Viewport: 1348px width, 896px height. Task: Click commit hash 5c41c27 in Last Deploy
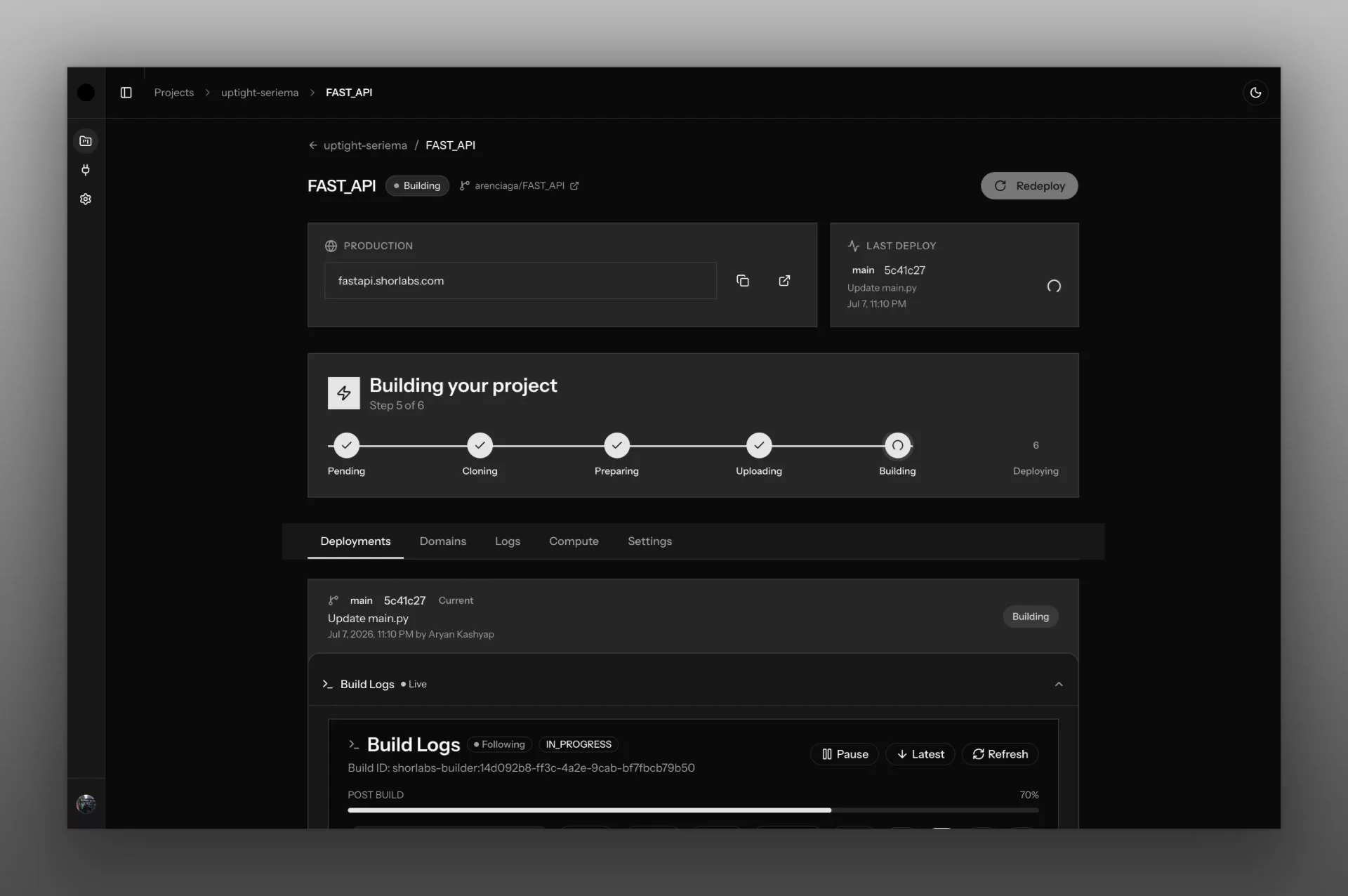click(x=904, y=270)
